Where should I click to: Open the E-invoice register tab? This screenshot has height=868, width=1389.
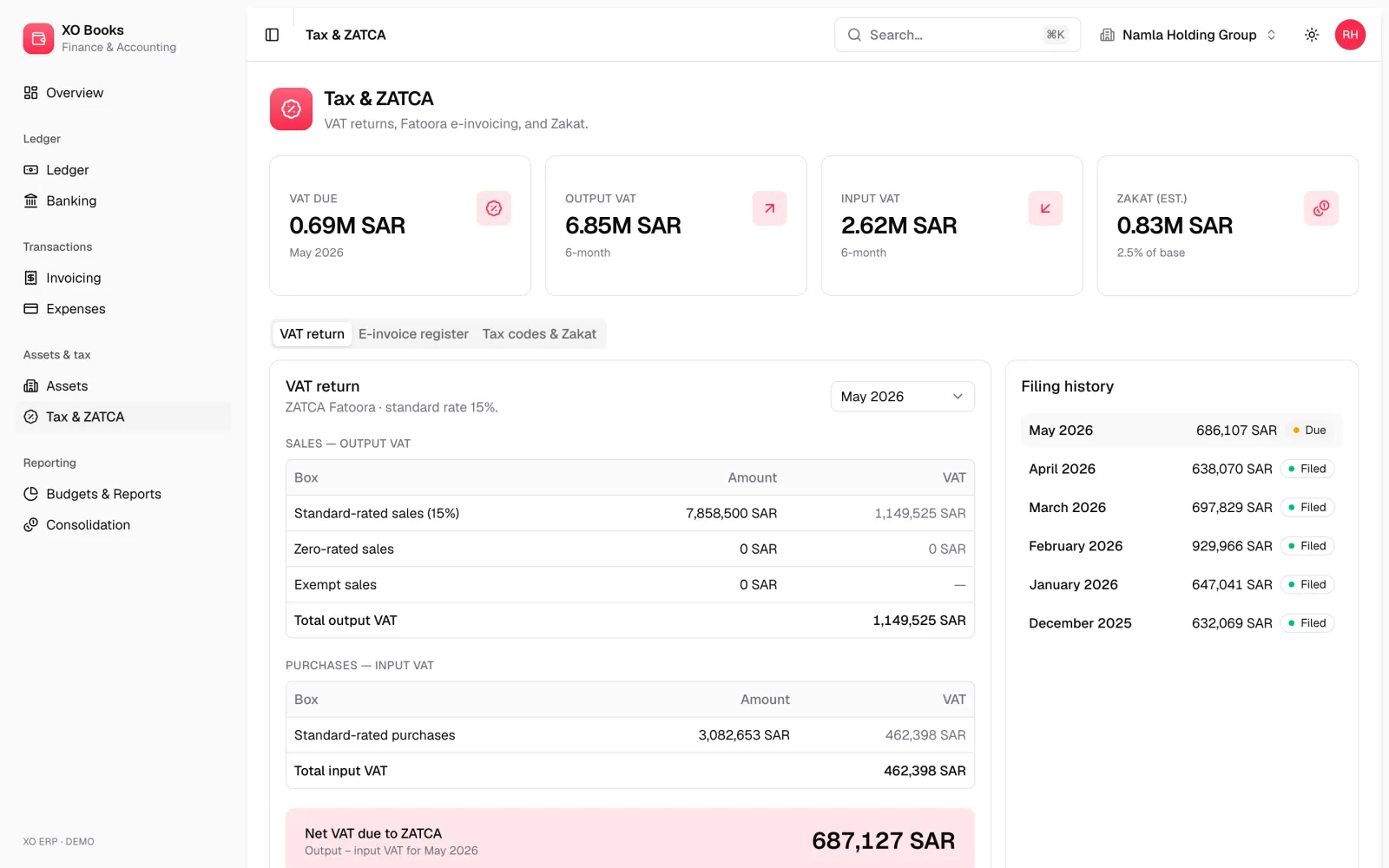413,334
